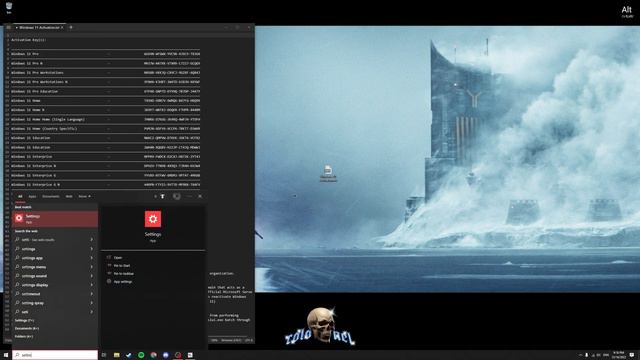Expand arrow beside 'settings display' suggestion
The width and height of the screenshot is (640, 360).
point(92,285)
